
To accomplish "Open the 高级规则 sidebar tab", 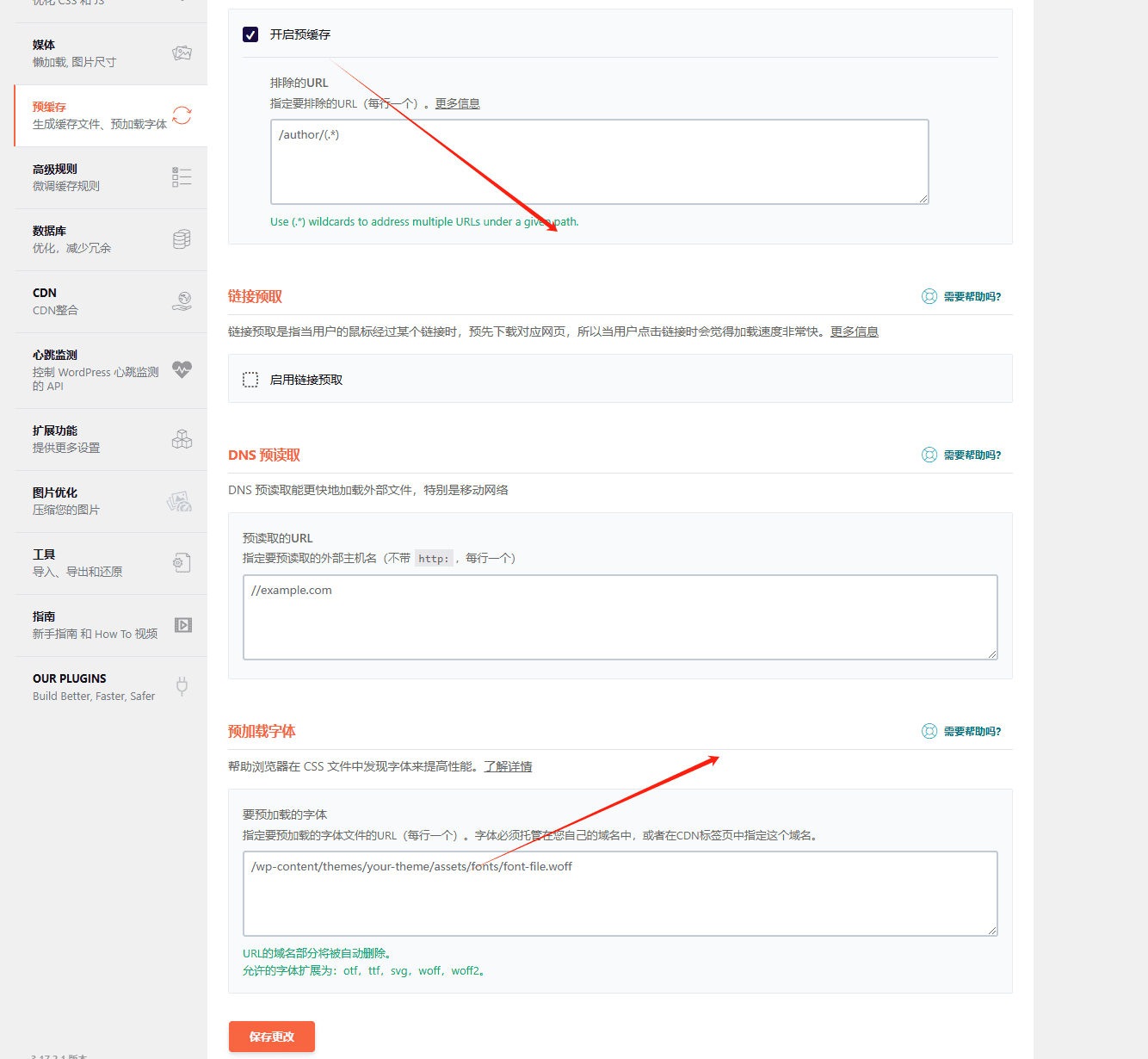I will 110,177.
